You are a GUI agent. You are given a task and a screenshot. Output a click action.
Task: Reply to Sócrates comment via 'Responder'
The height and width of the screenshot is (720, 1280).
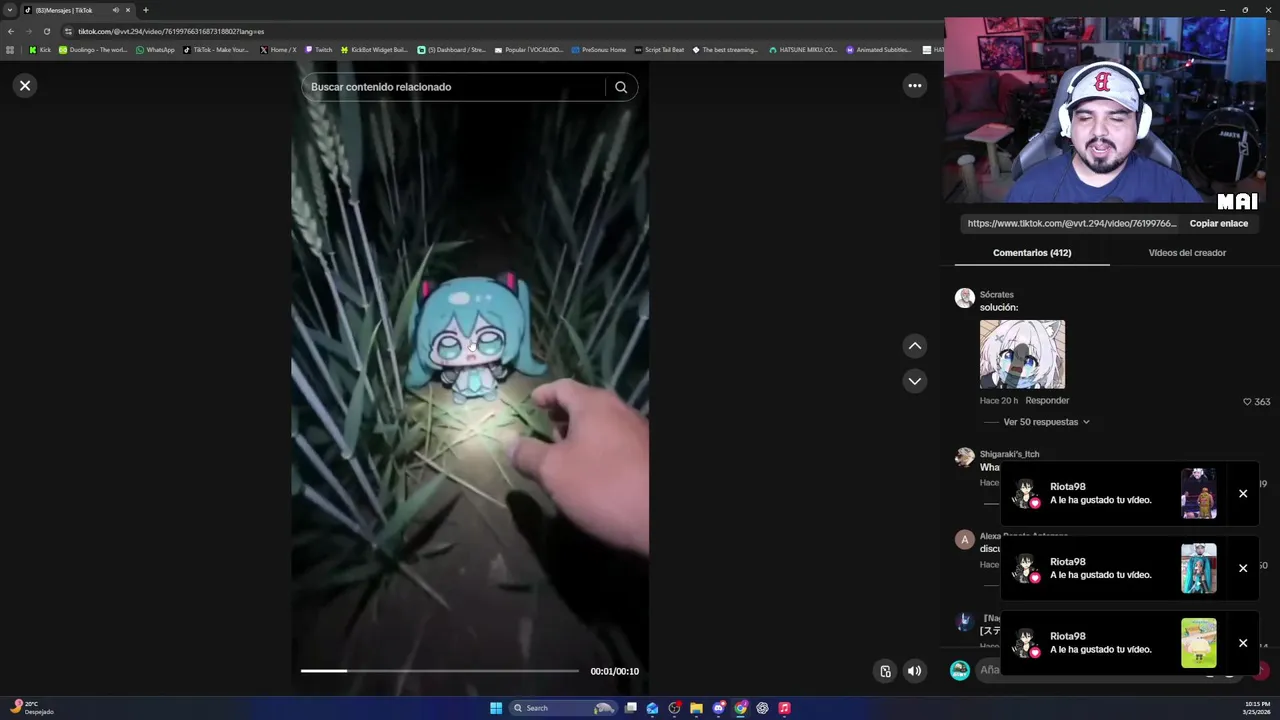pyautogui.click(x=1047, y=401)
